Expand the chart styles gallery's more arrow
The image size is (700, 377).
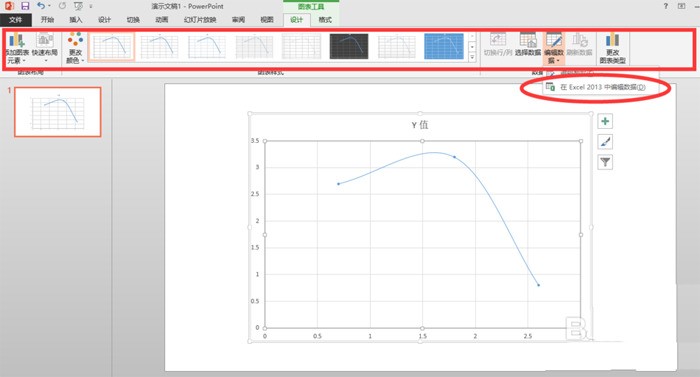pos(472,57)
